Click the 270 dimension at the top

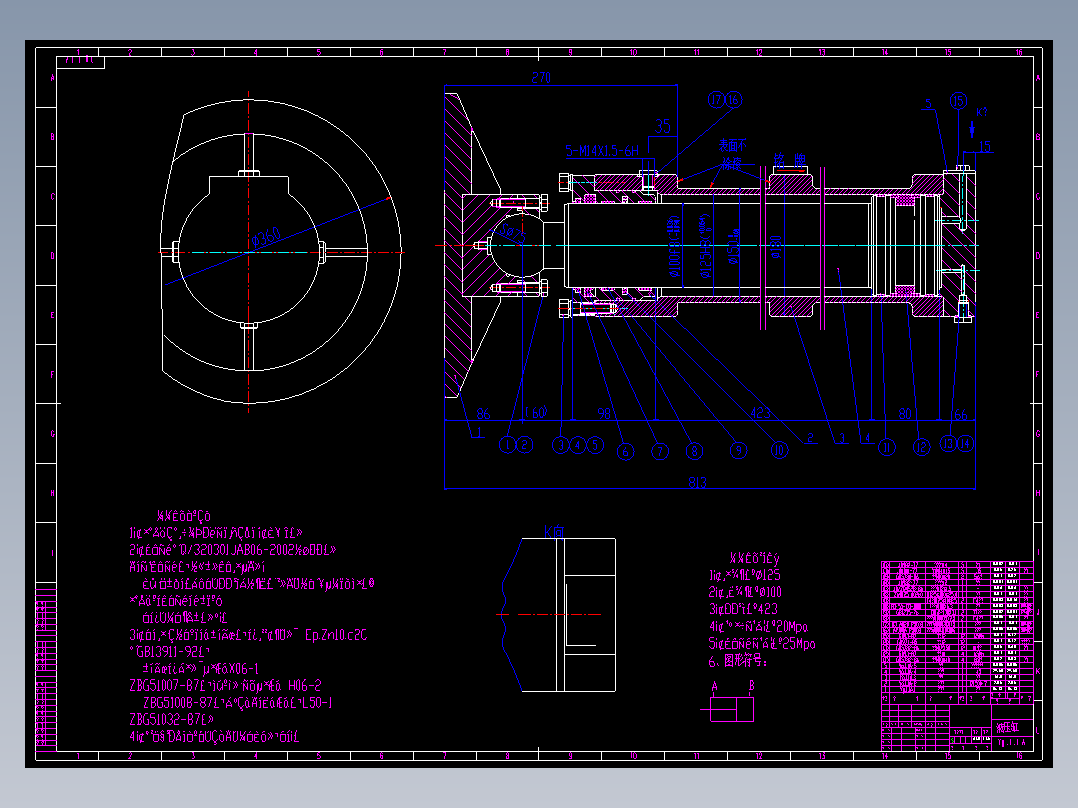click(541, 78)
